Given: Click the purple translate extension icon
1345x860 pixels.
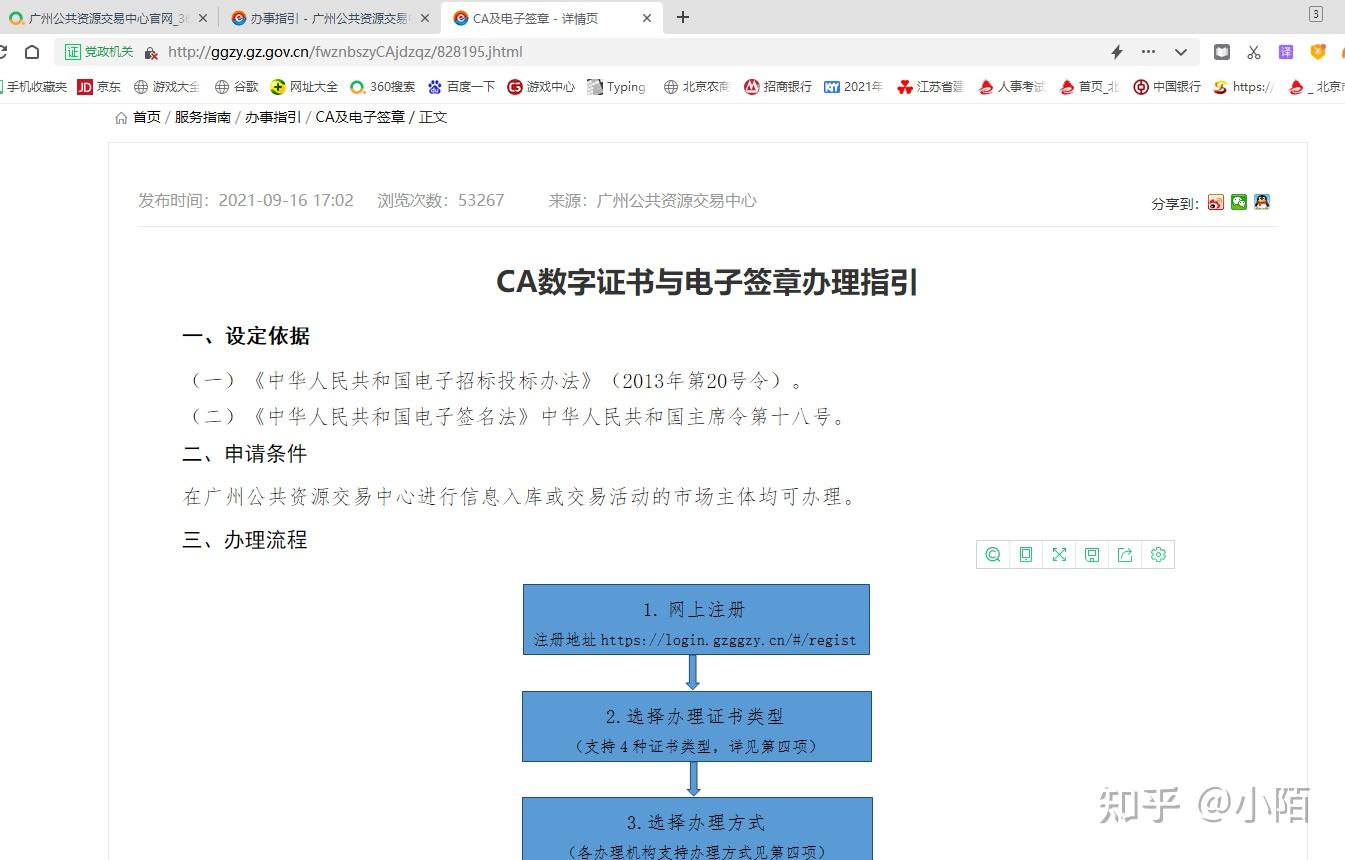Looking at the screenshot, I should [x=1286, y=52].
